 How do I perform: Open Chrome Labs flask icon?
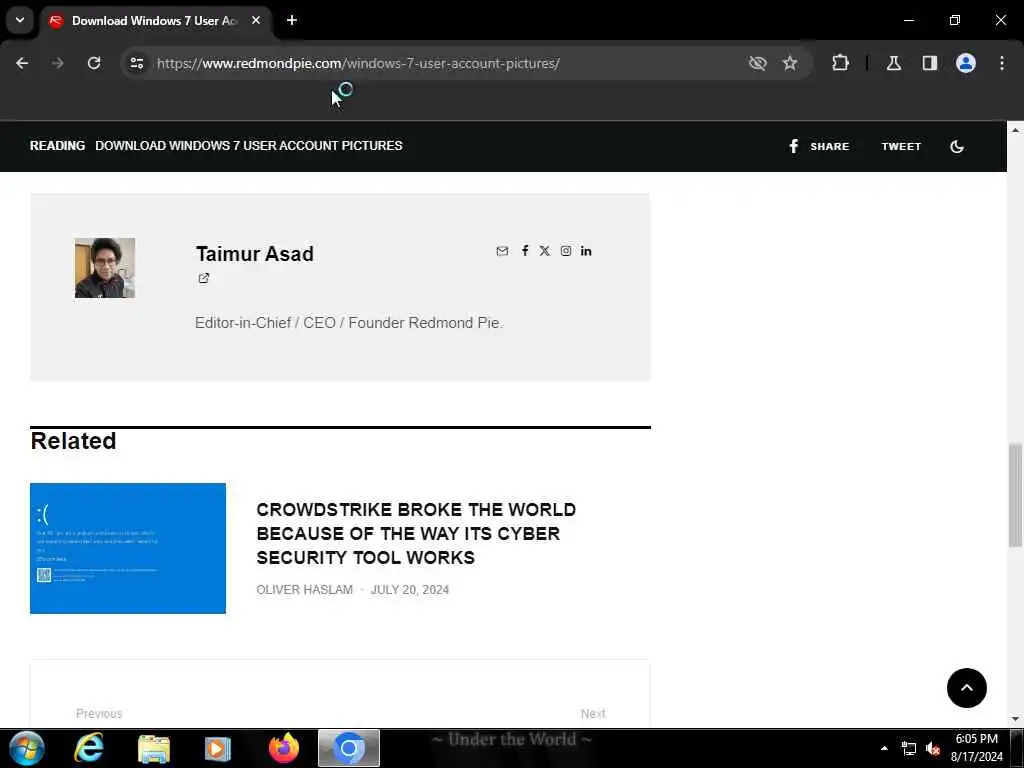point(894,63)
